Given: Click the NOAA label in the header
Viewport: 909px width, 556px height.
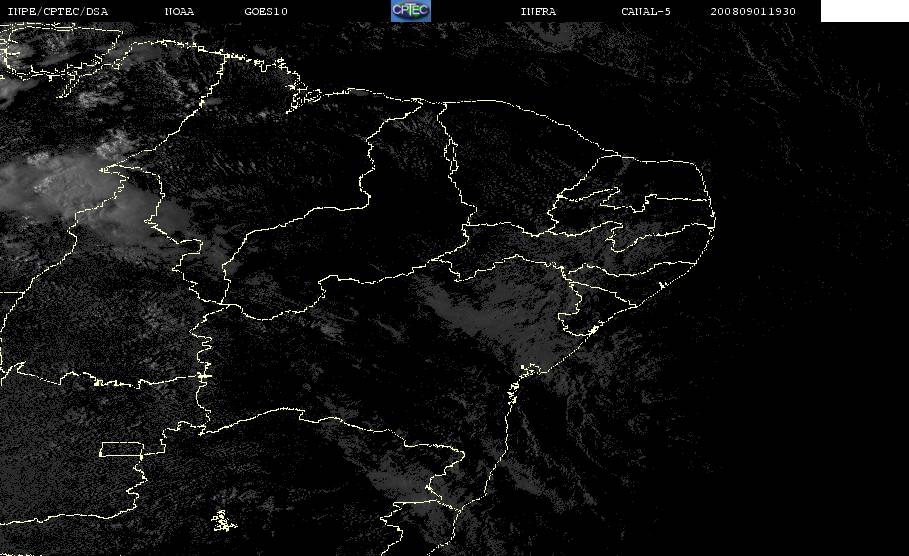Looking at the screenshot, I should click(x=179, y=12).
